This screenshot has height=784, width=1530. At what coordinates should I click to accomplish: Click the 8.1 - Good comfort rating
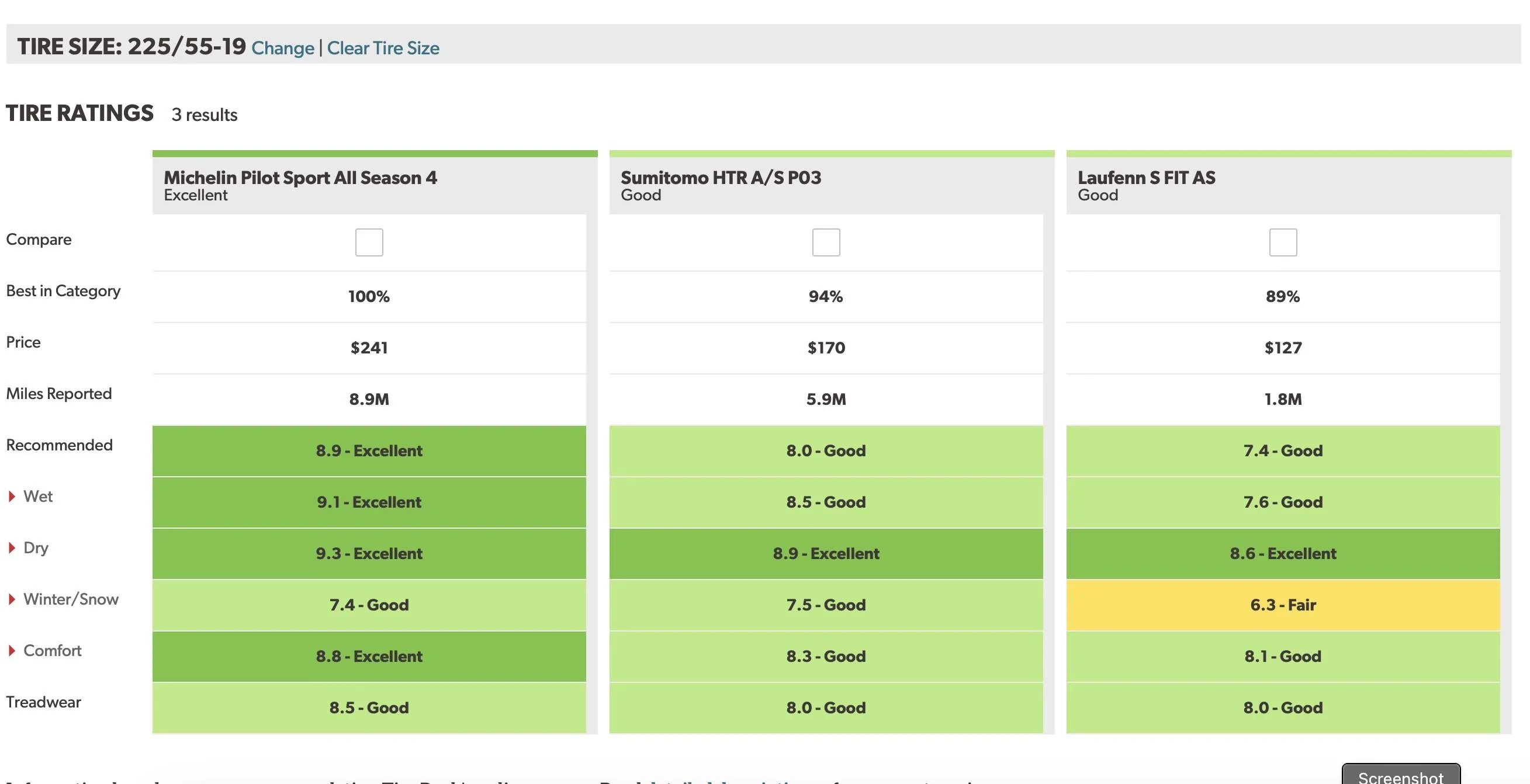point(1283,656)
